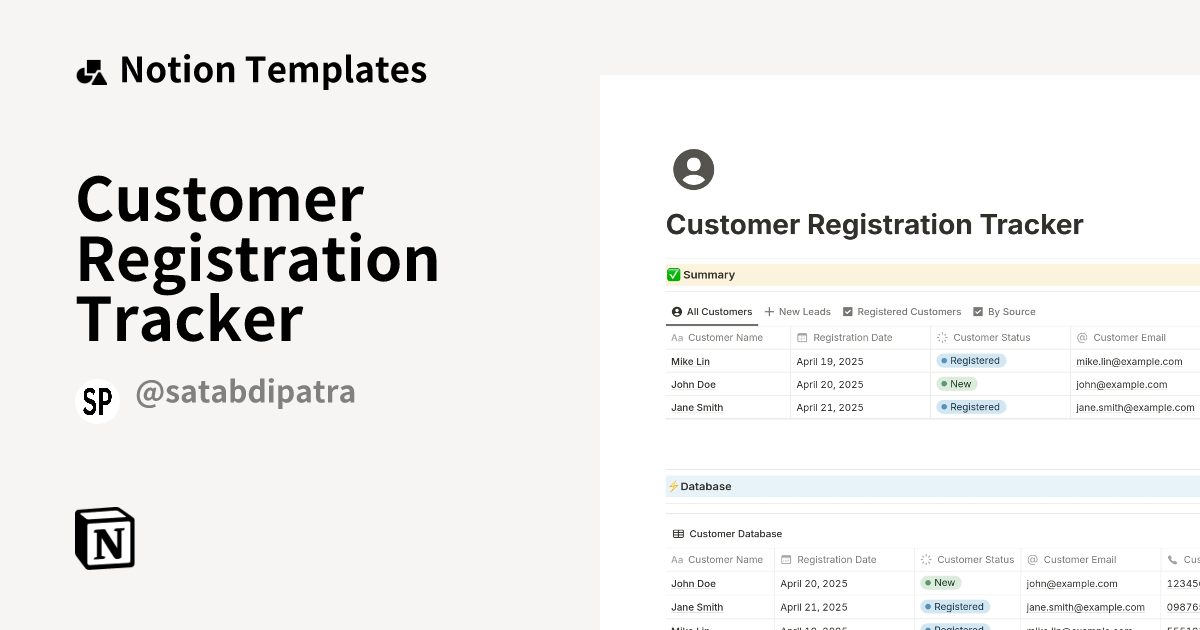
Task: Click the checkbox icon on Registered Customers view
Action: tap(848, 311)
